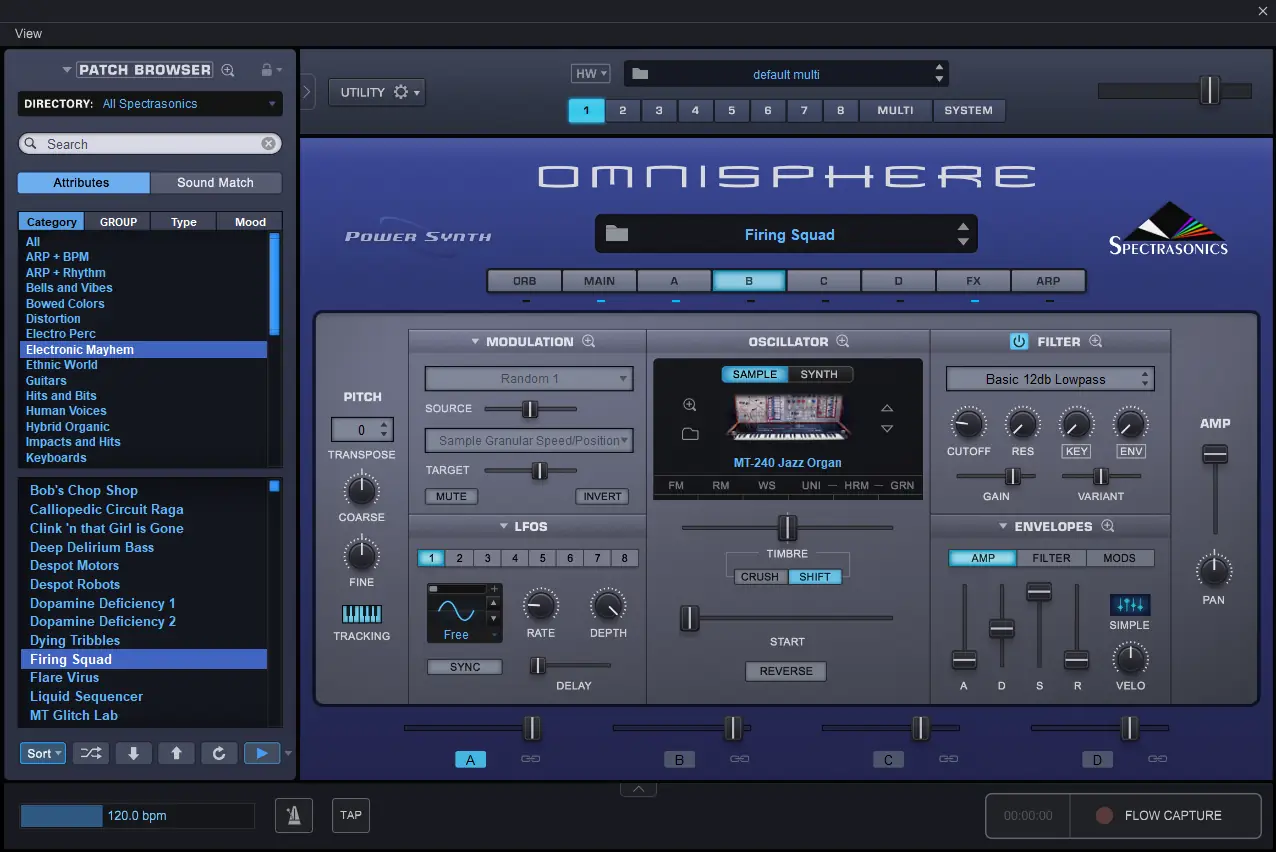
Task: Click the keyboard Tracking icon
Action: (x=362, y=614)
